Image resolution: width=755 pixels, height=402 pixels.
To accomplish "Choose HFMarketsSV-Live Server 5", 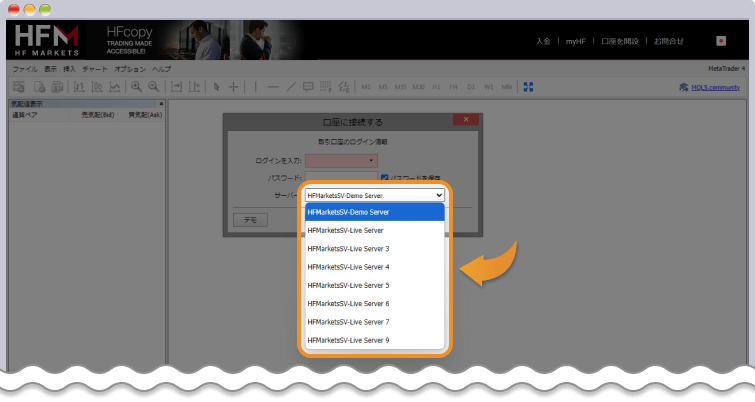I will pos(375,285).
